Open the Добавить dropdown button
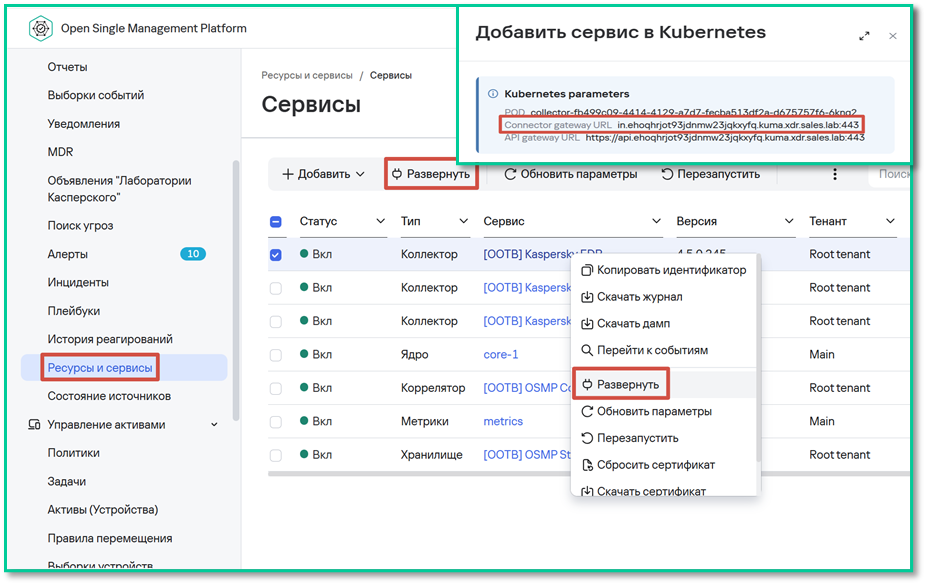The height and width of the screenshot is (585, 926). pyautogui.click(x=324, y=174)
